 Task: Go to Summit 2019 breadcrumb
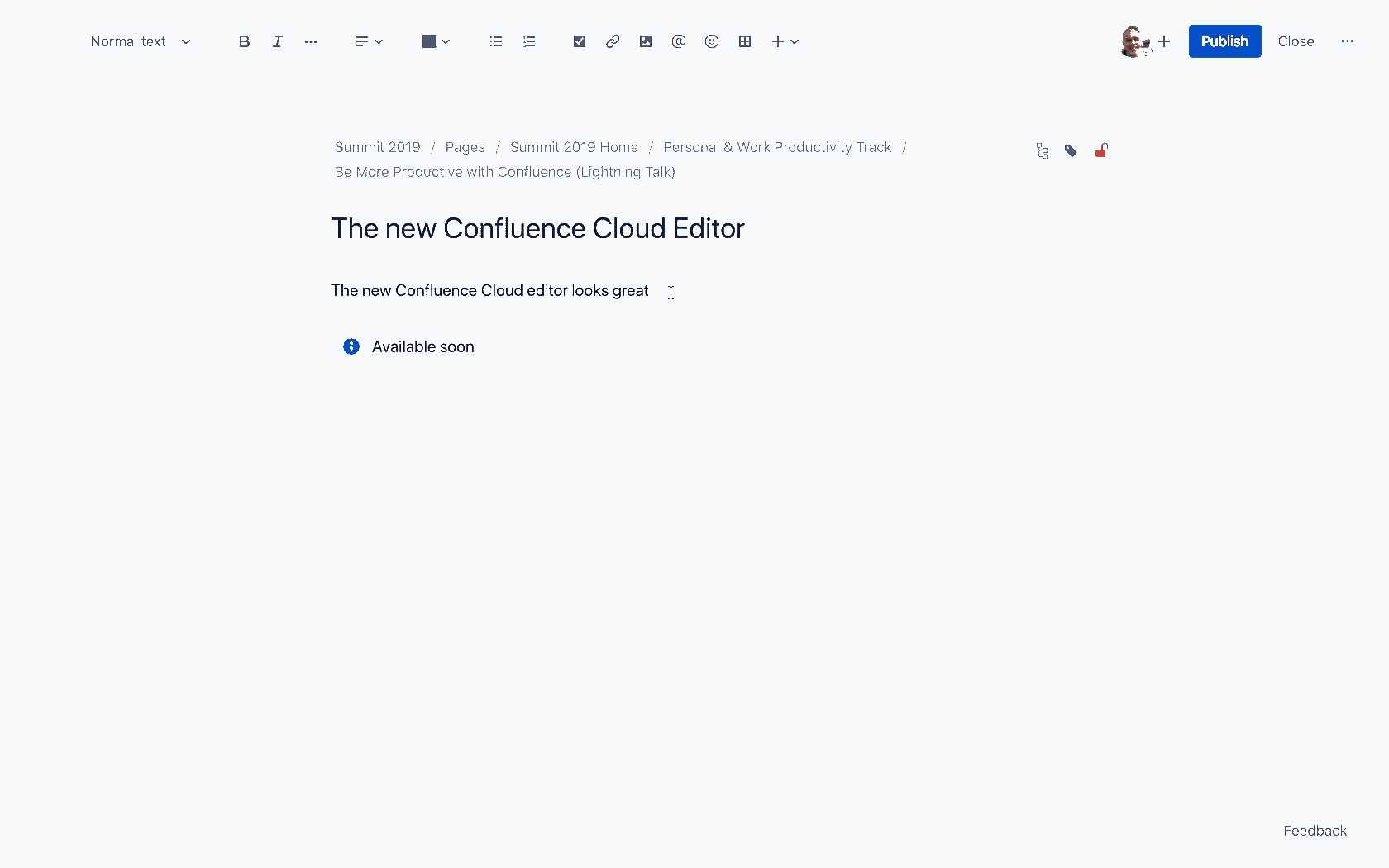tap(377, 147)
